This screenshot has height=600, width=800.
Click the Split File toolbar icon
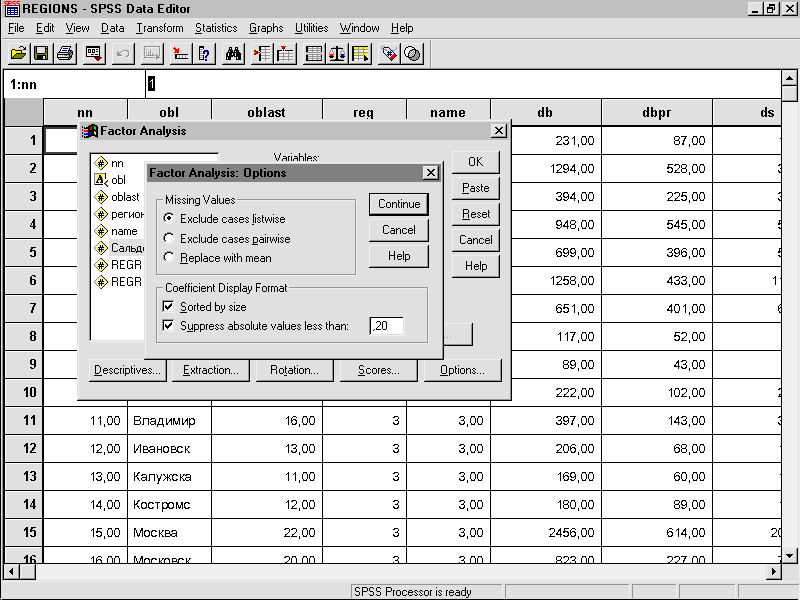point(313,54)
